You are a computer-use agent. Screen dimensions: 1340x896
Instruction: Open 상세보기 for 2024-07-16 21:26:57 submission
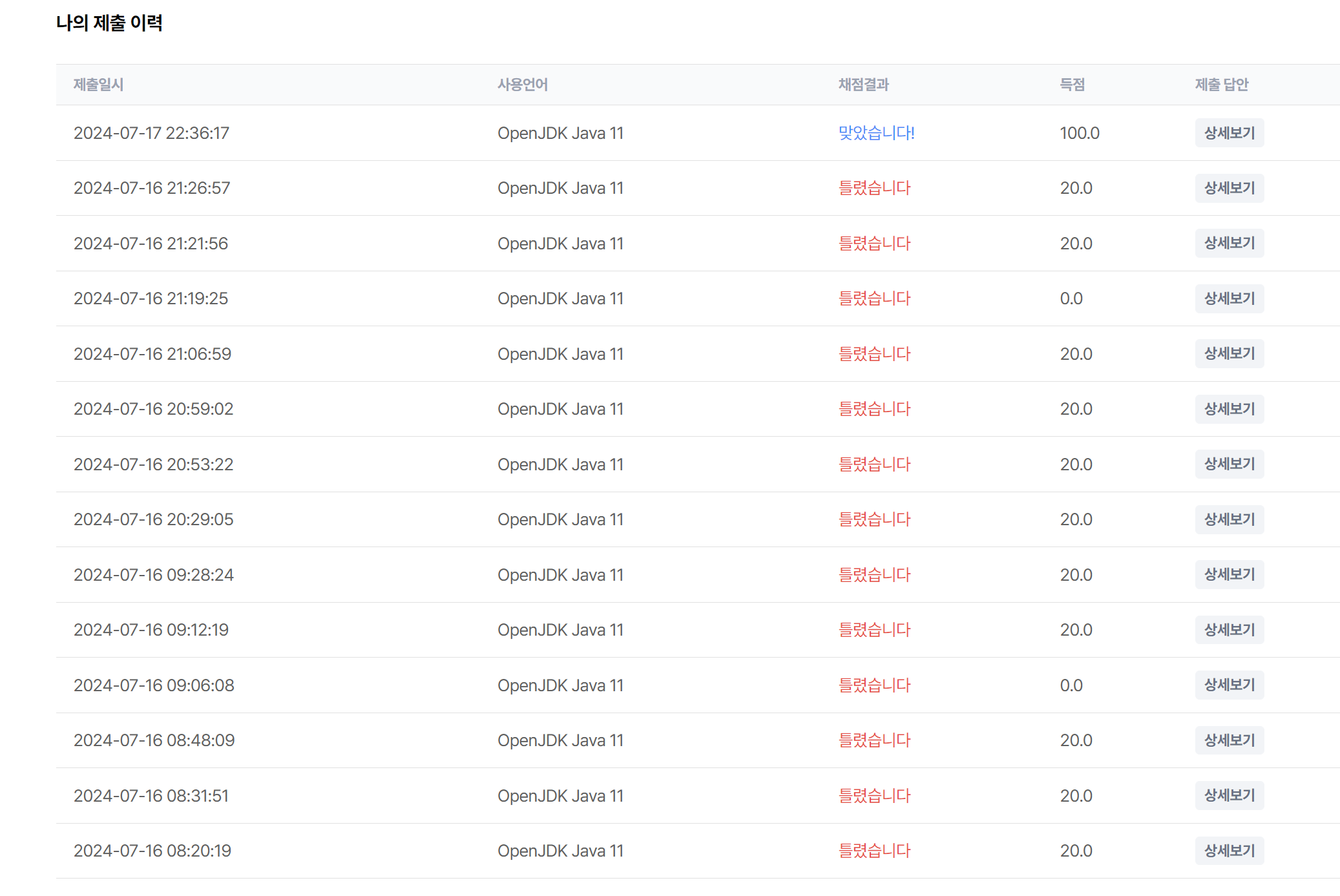point(1229,188)
